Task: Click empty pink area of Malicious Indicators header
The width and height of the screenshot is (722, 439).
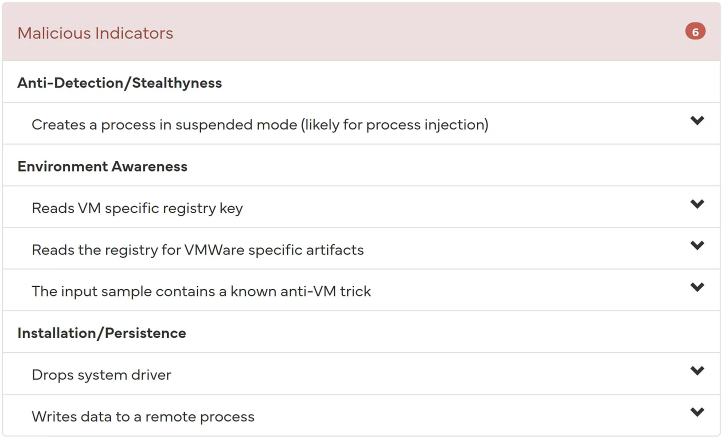Action: pyautogui.click(x=428, y=32)
